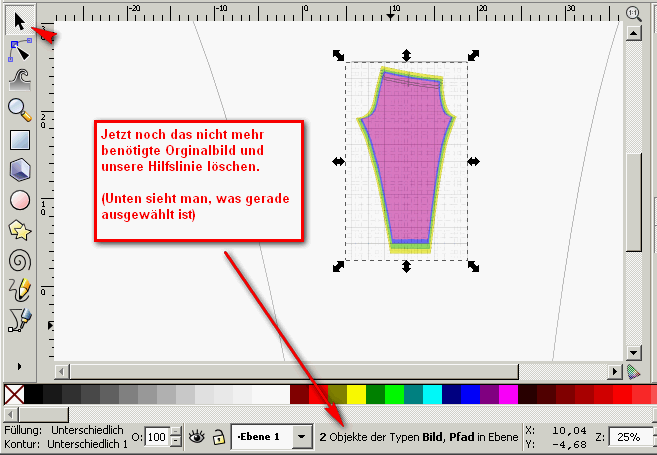Pick the Pencil freehand tool
The height and width of the screenshot is (455, 657).
click(19, 290)
